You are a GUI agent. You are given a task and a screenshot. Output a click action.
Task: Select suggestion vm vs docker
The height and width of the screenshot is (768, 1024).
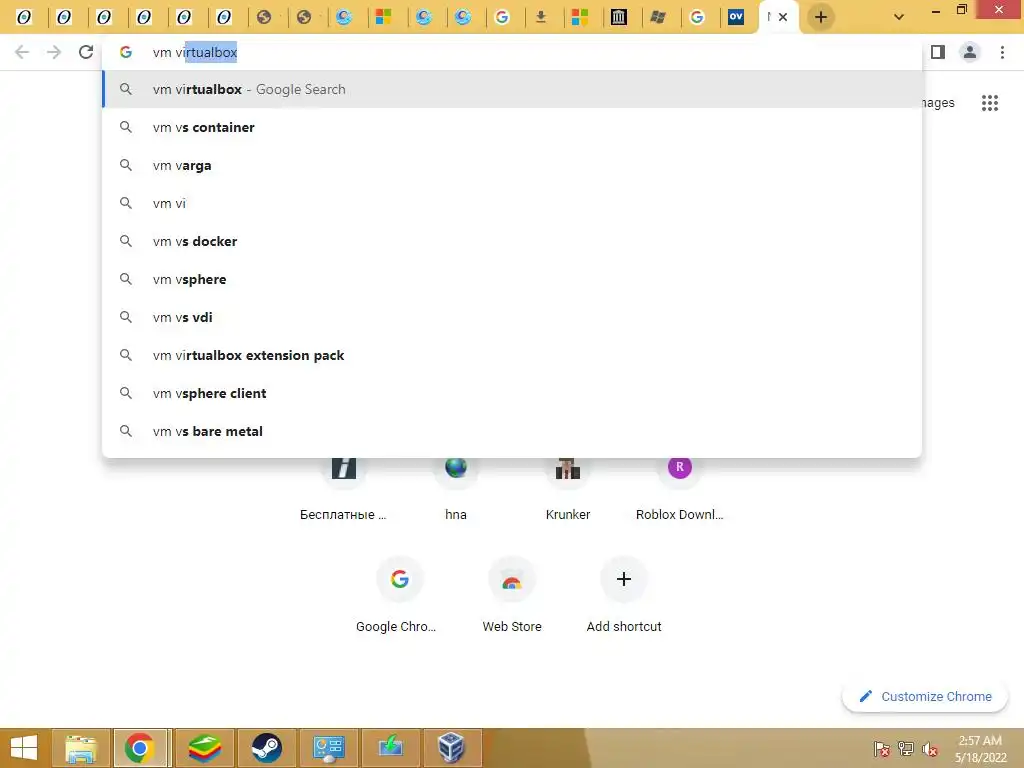click(512, 241)
